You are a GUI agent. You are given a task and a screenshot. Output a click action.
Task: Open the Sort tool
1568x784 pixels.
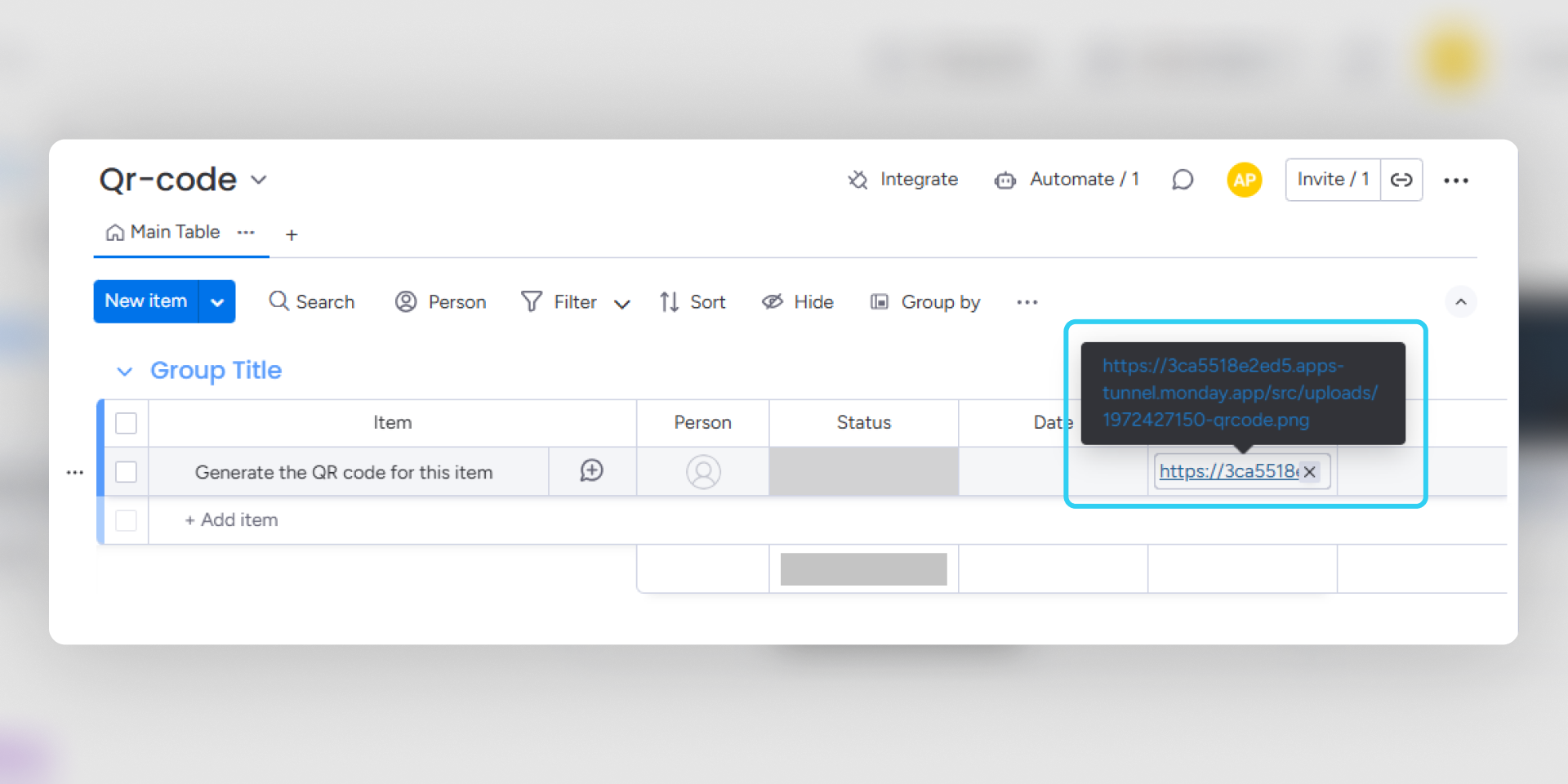693,302
